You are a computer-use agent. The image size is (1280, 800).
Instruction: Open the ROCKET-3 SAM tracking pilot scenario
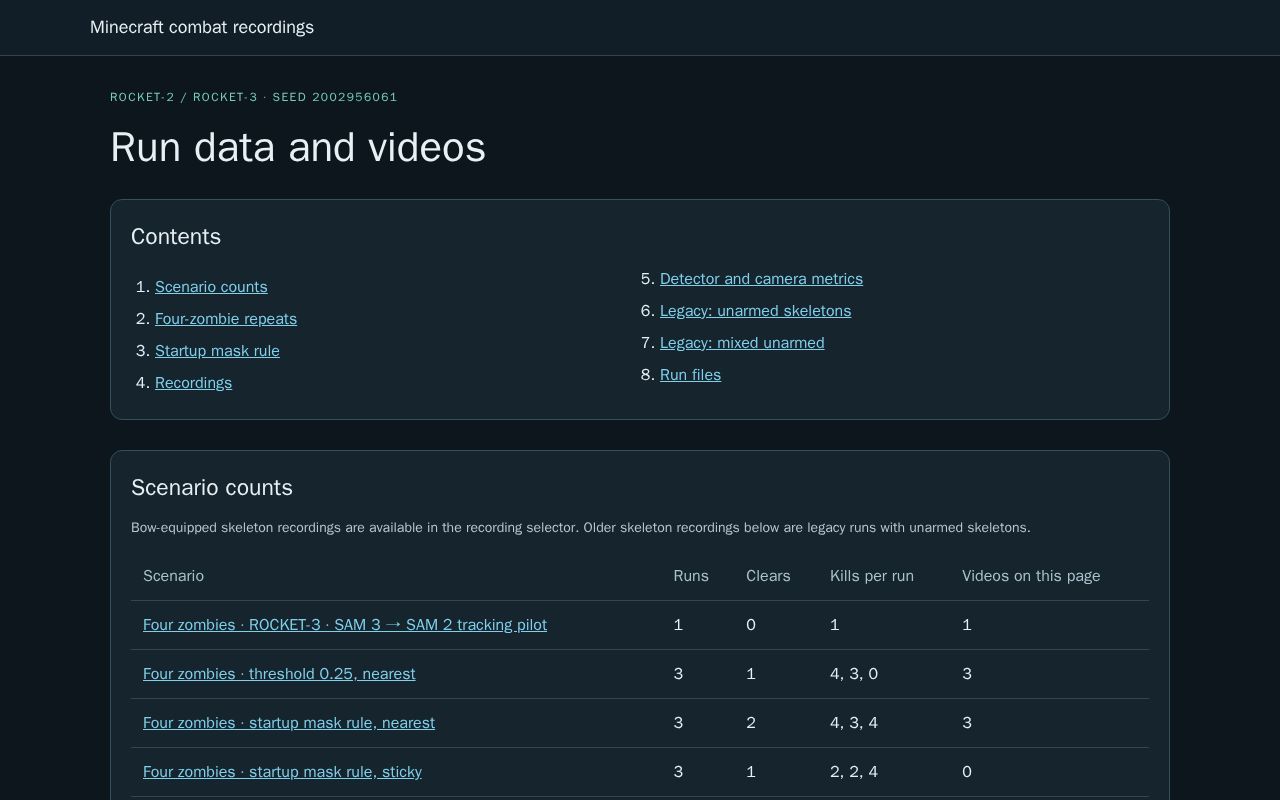coord(345,625)
